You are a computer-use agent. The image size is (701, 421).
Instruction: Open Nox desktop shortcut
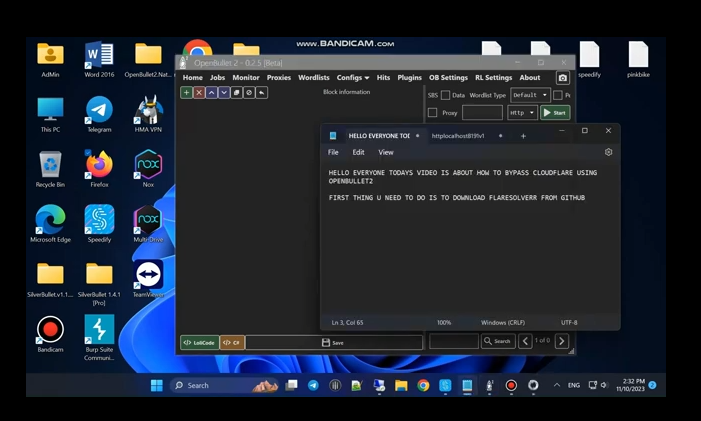pos(148,169)
